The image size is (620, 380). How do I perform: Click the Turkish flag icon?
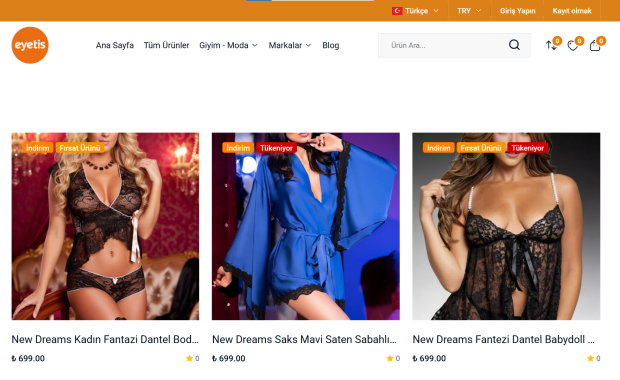(397, 11)
